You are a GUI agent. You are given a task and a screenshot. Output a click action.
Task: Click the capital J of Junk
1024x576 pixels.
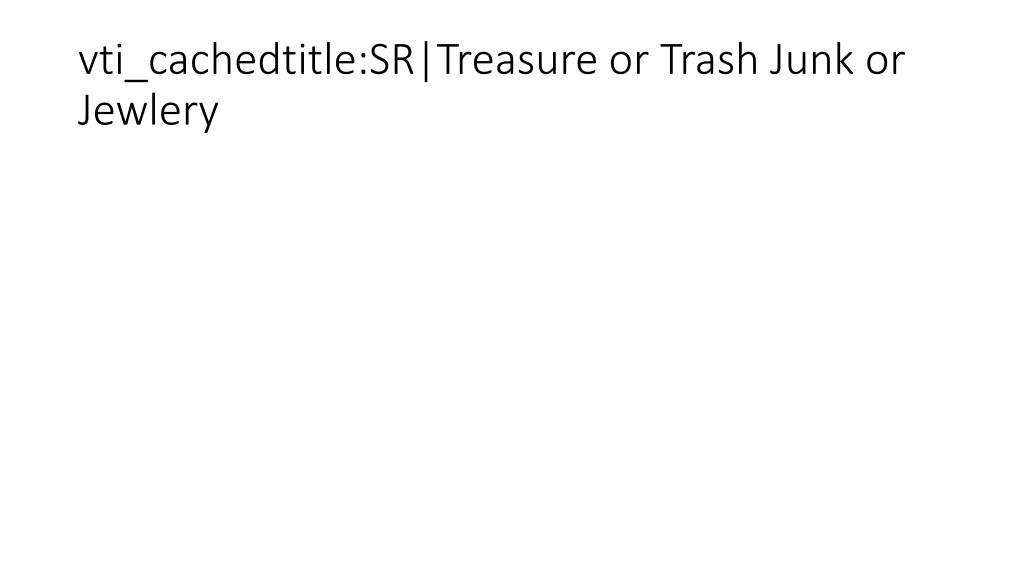tap(775, 61)
